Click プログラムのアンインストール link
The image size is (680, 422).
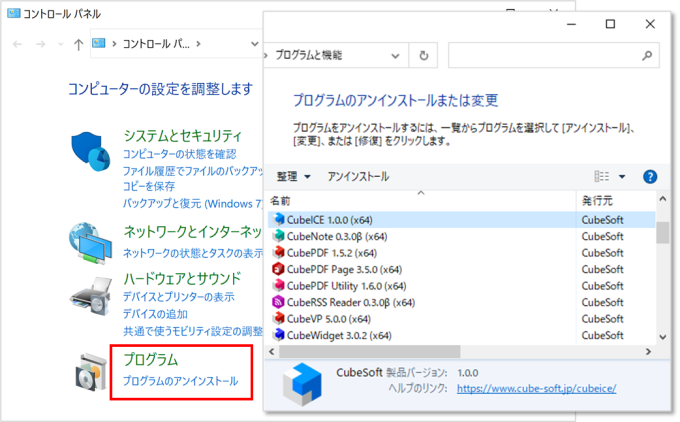pyautogui.click(x=181, y=381)
